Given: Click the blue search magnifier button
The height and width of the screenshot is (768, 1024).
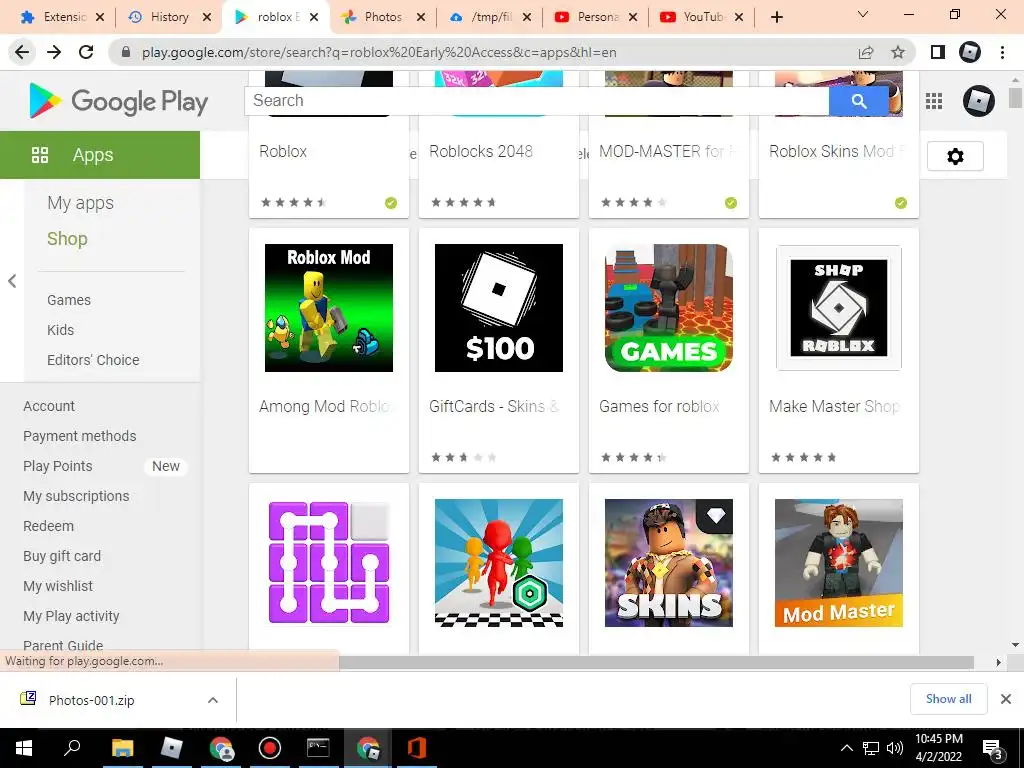Looking at the screenshot, I should click(x=858, y=101).
